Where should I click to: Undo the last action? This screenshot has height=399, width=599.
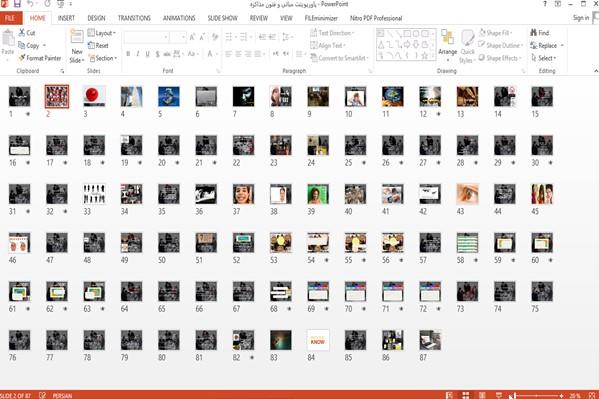coord(30,4)
